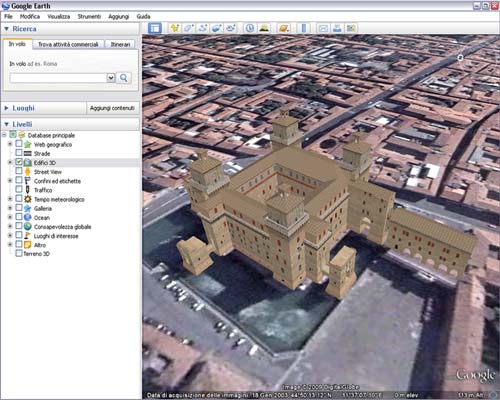Enable the Ocean layer checkbox
The height and width of the screenshot is (400, 500).
click(x=19, y=217)
